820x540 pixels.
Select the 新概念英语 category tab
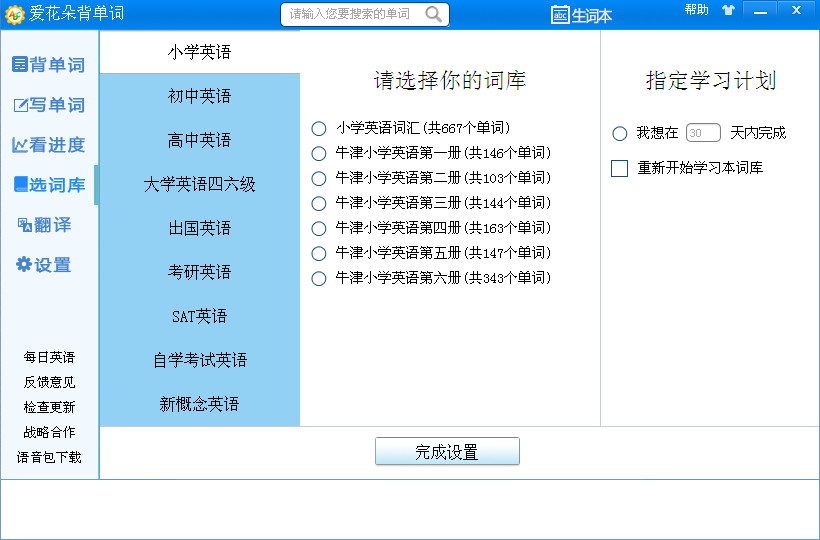point(199,404)
